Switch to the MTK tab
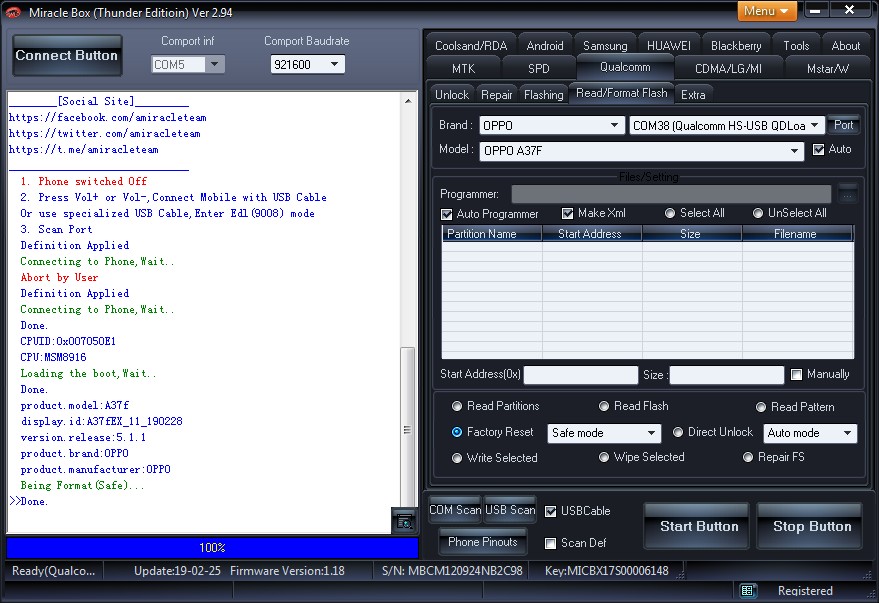Viewport: 879px width, 603px height. coord(464,68)
